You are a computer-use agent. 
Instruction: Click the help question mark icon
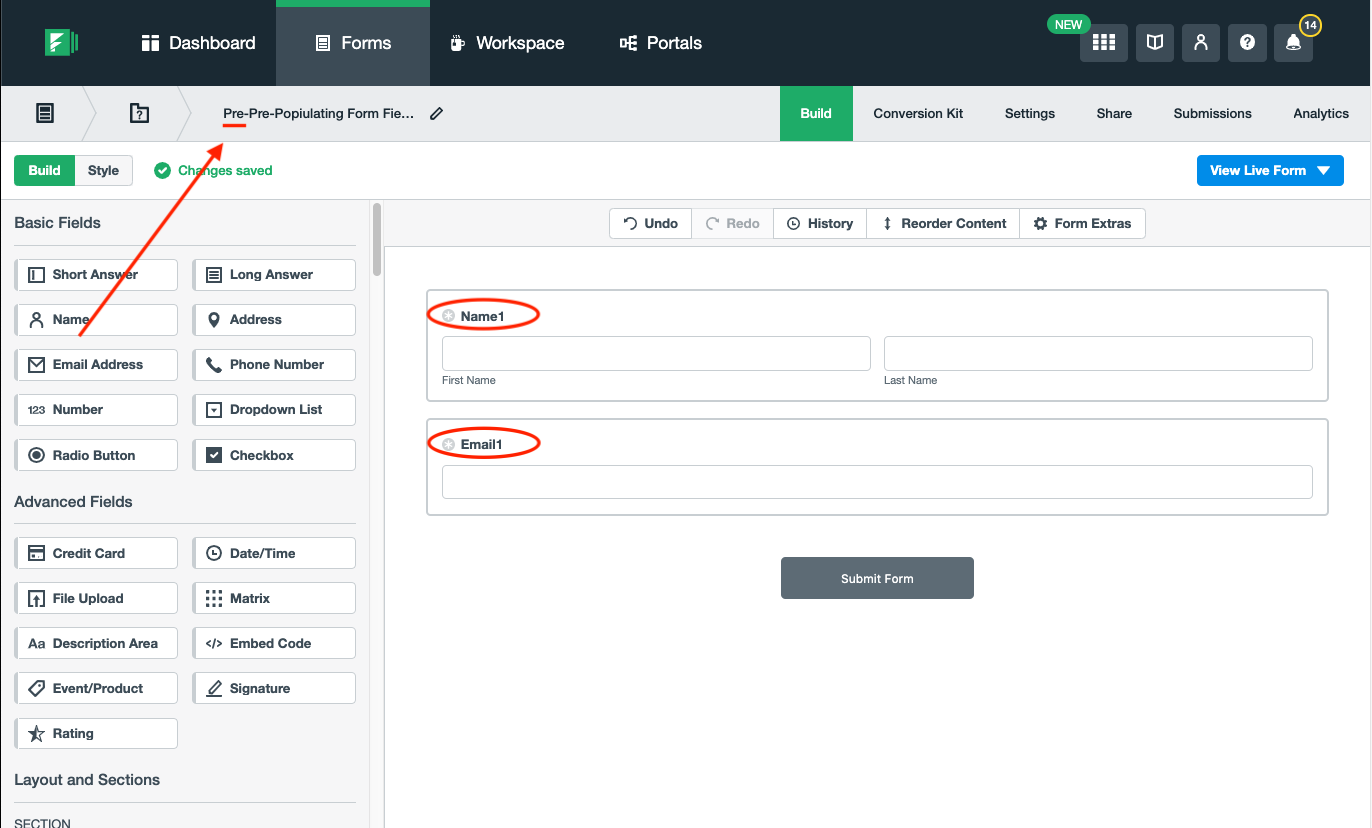pyautogui.click(x=1247, y=43)
